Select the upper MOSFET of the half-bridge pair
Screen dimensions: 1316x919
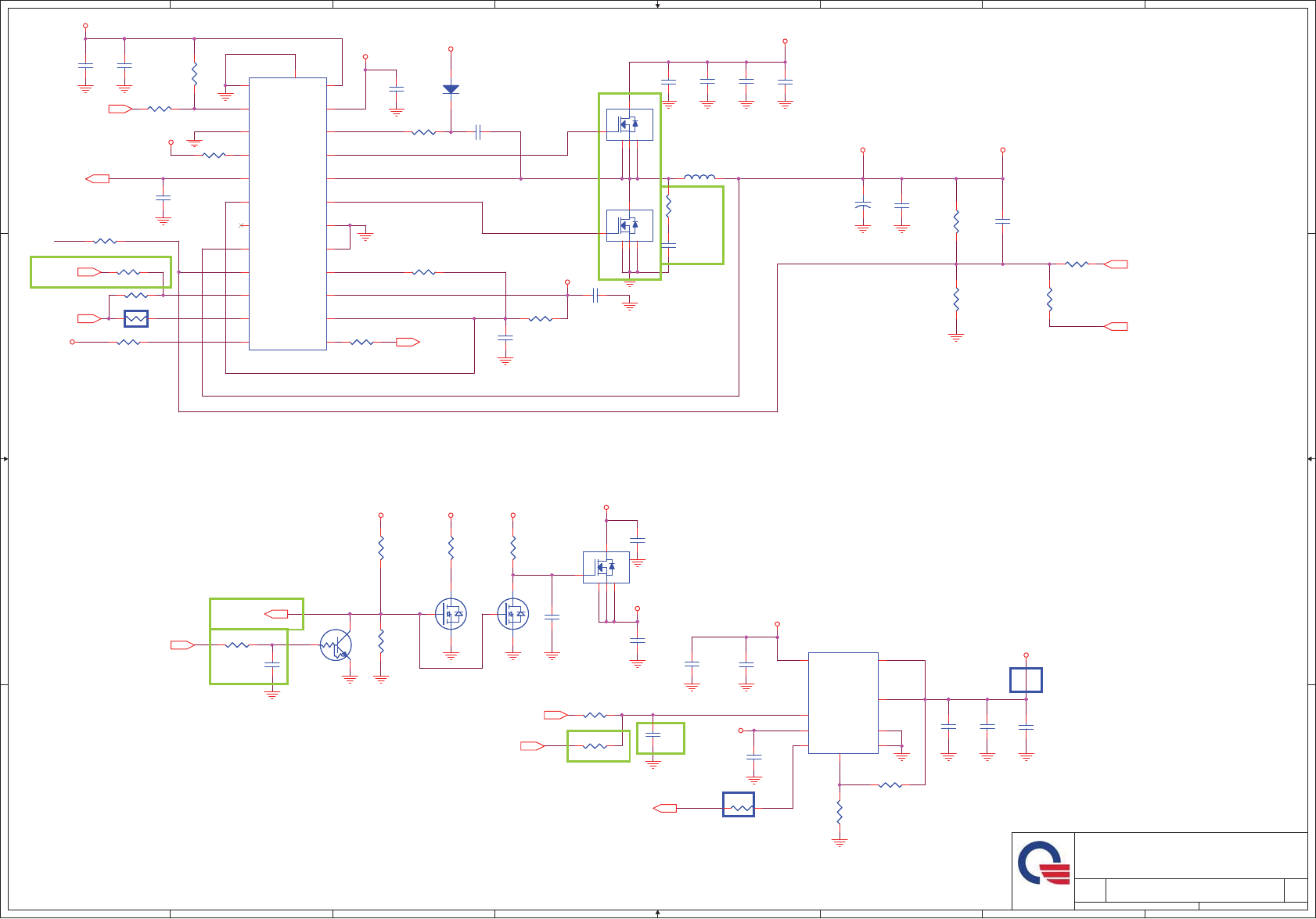tap(630, 124)
